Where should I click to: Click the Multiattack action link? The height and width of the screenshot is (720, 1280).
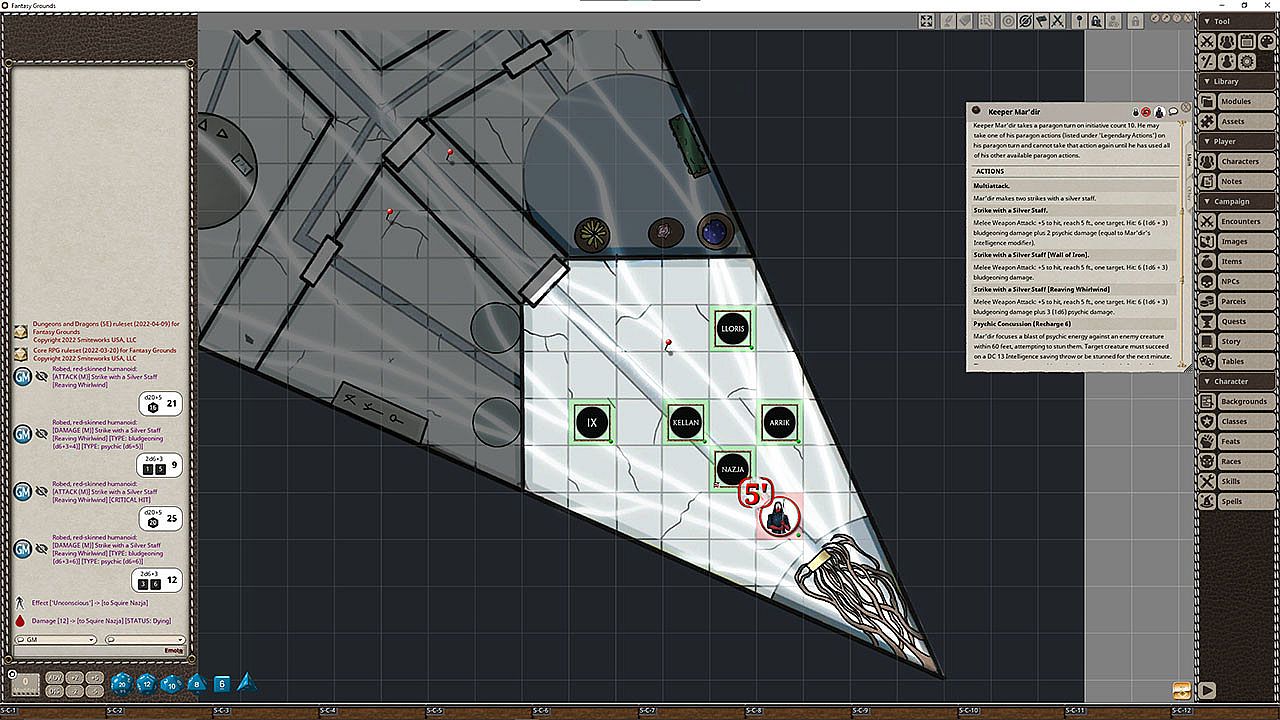pyautogui.click(x=992, y=186)
